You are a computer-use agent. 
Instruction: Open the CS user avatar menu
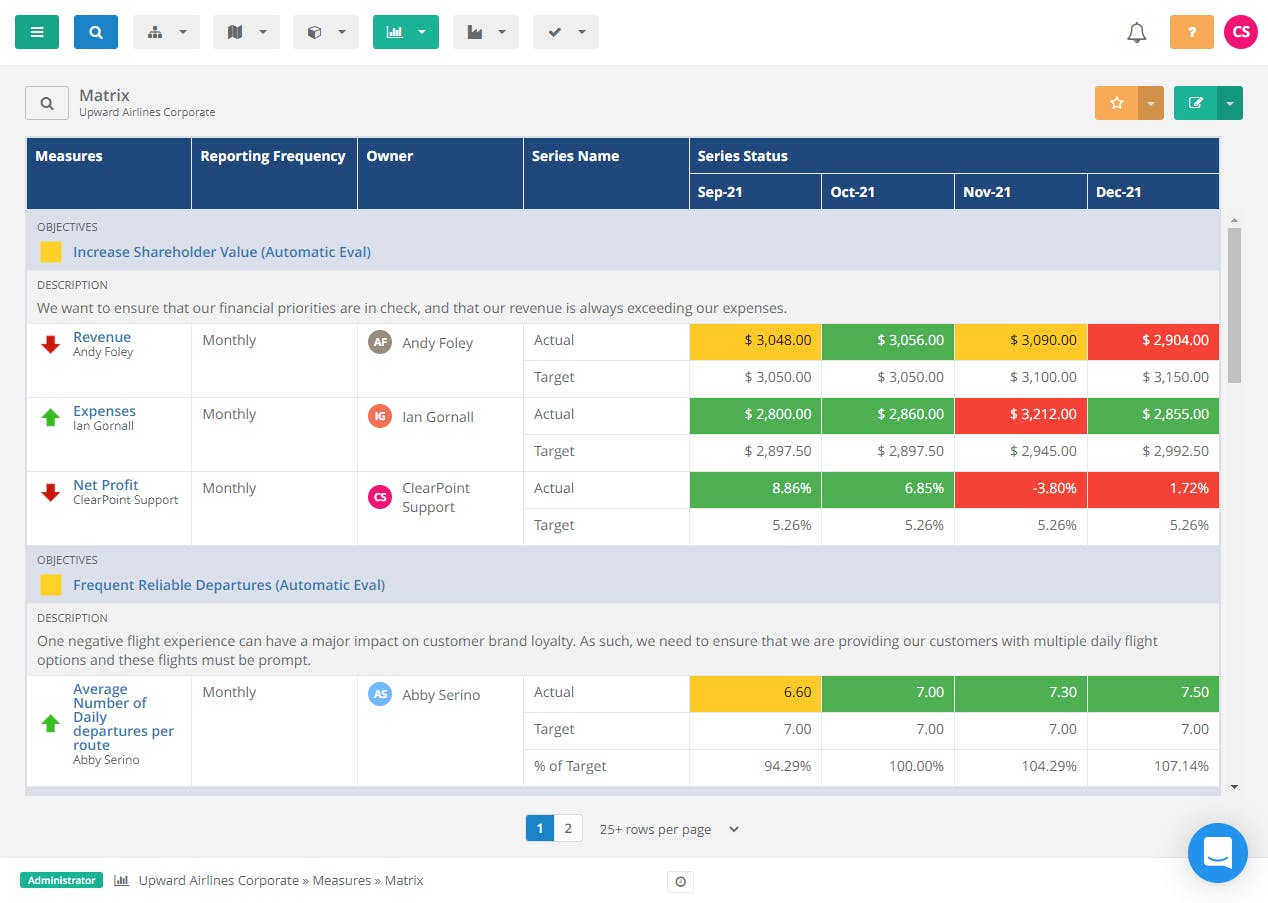pos(1240,31)
